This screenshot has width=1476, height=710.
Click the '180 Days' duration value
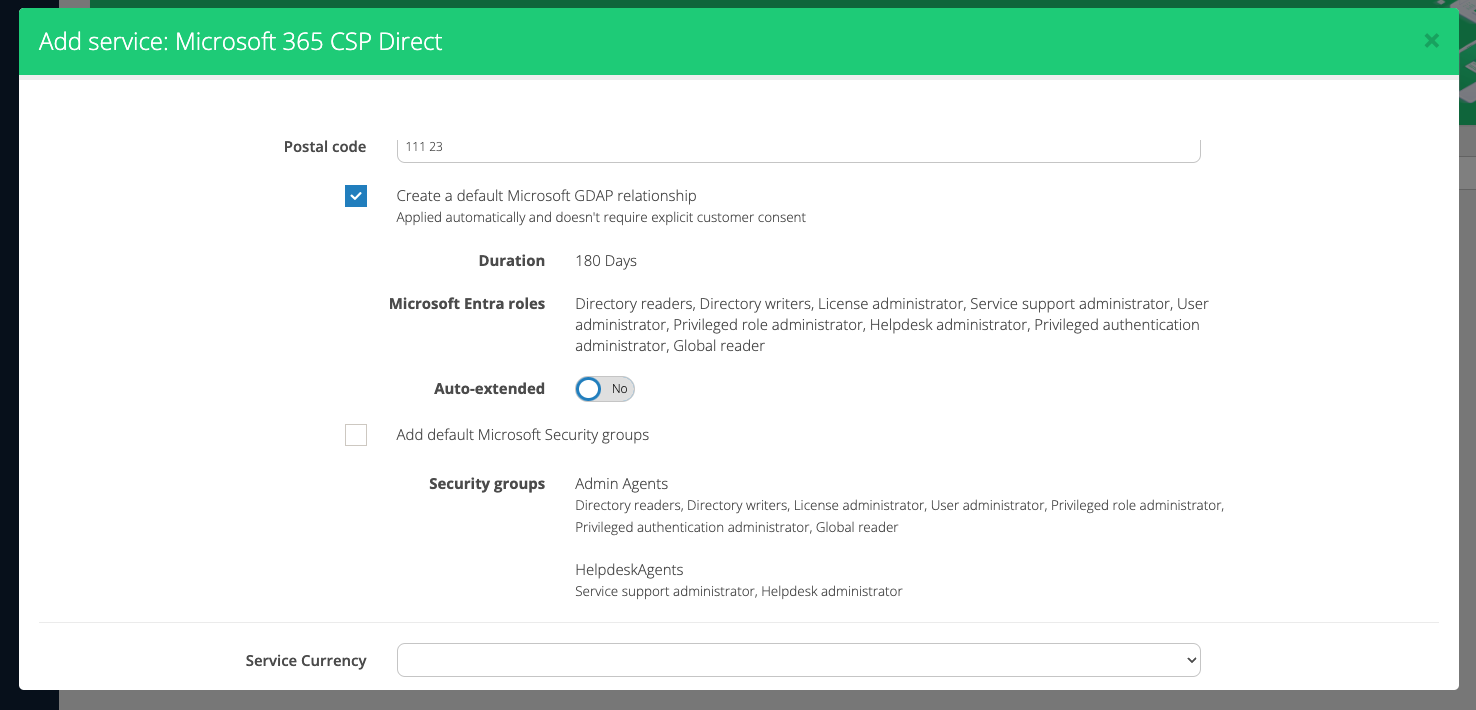point(606,261)
